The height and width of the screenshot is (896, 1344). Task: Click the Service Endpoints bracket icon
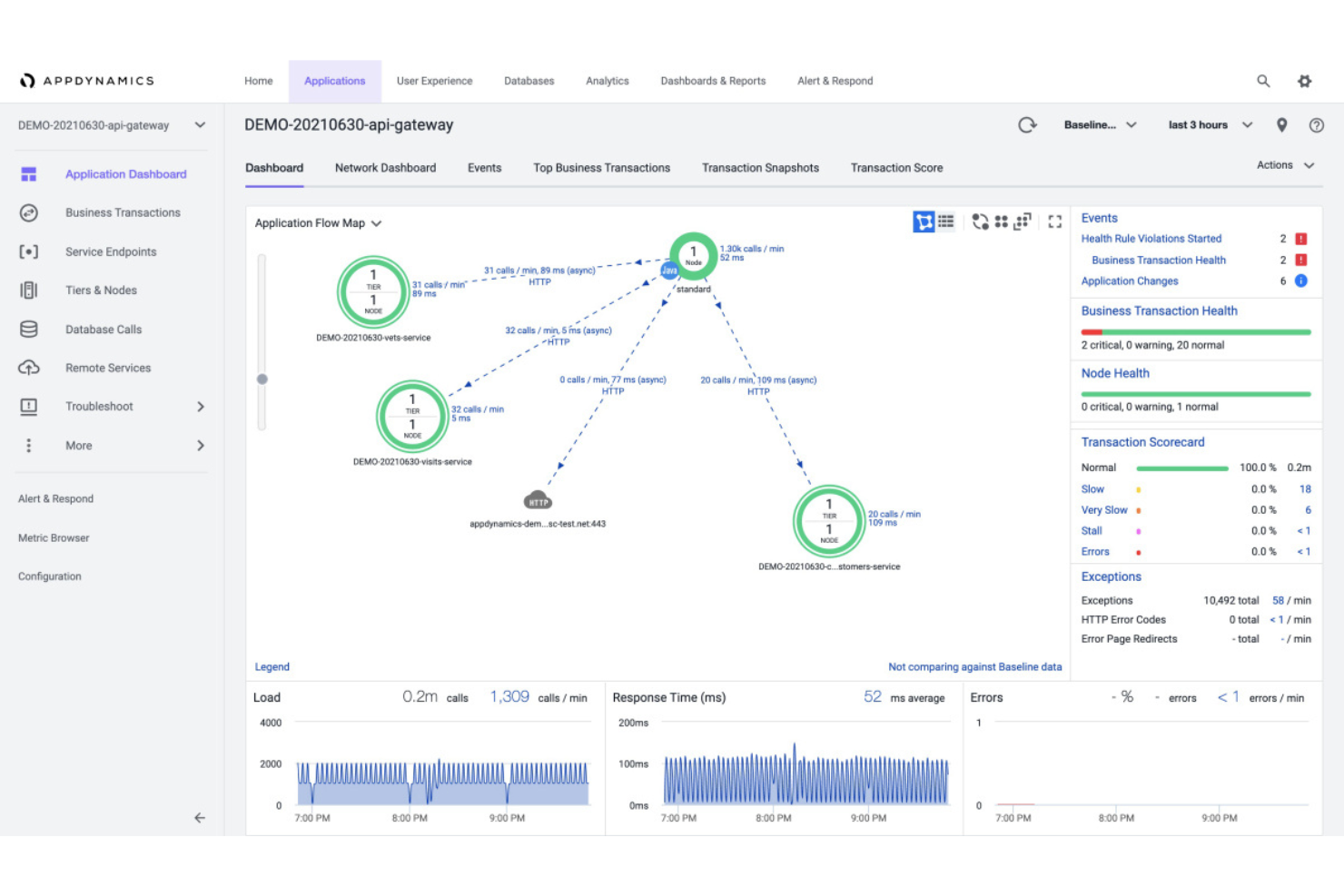[x=29, y=251]
